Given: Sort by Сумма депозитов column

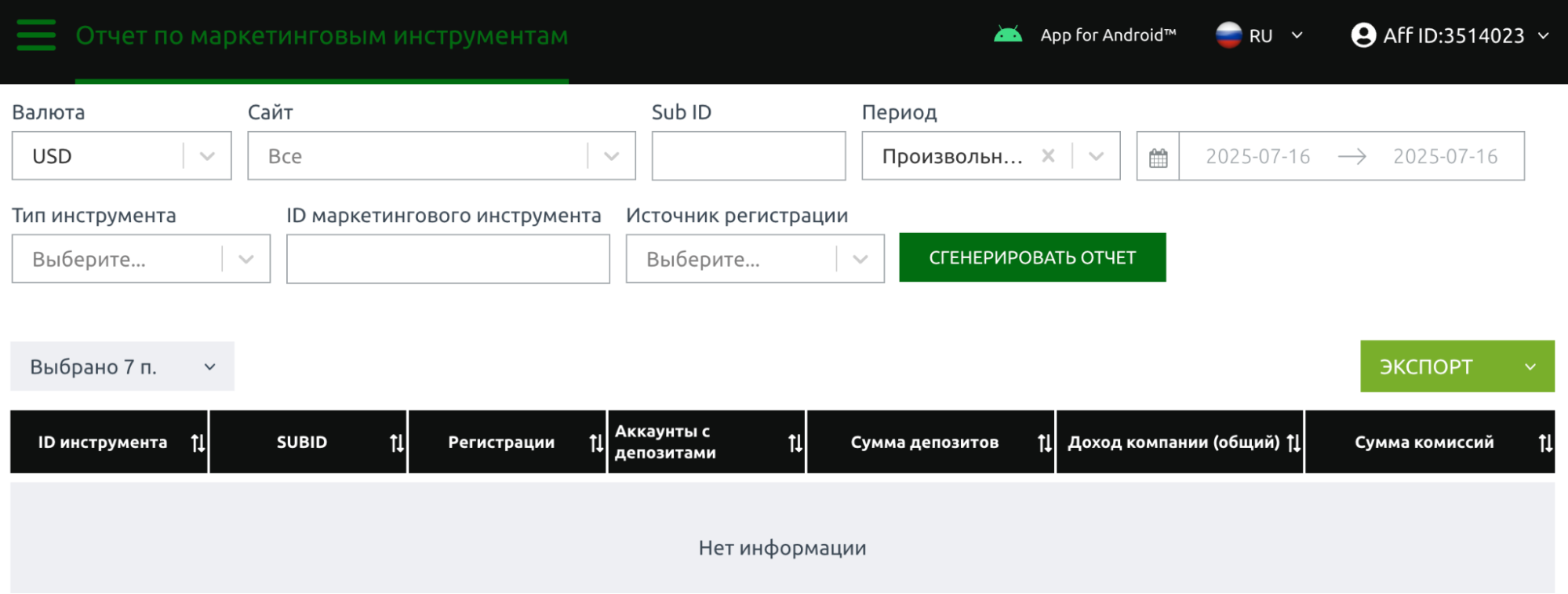Looking at the screenshot, I should 1044,443.
